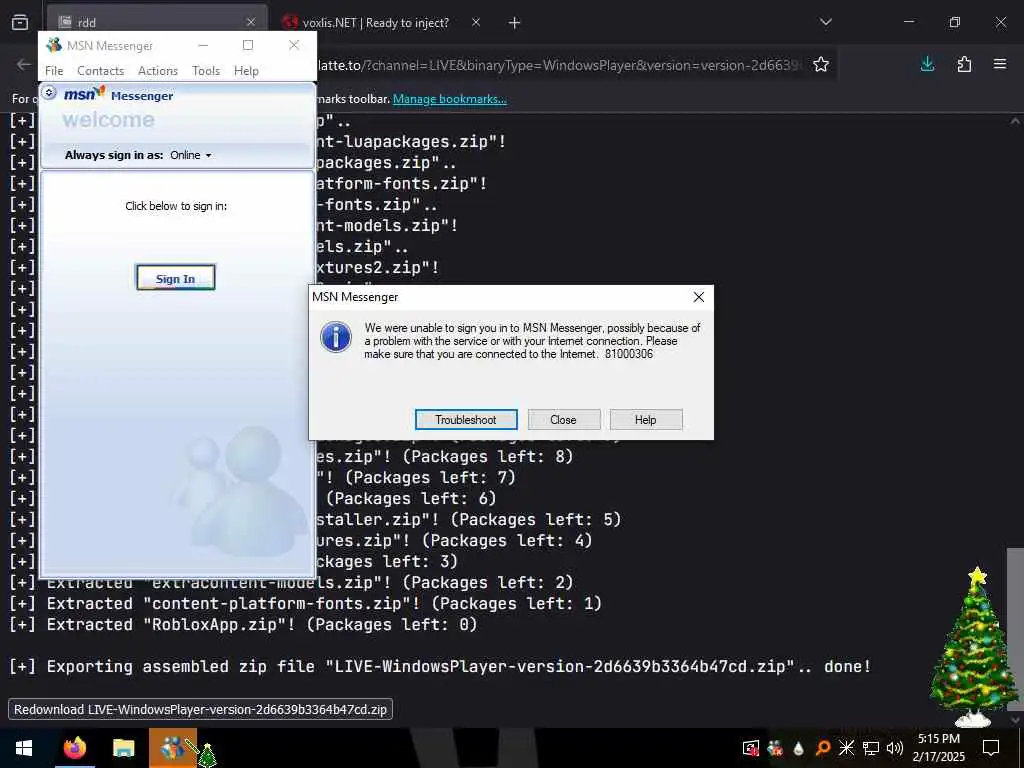The height and width of the screenshot is (768, 1024).
Task: Click the Manage bookmarks link
Action: click(x=449, y=99)
